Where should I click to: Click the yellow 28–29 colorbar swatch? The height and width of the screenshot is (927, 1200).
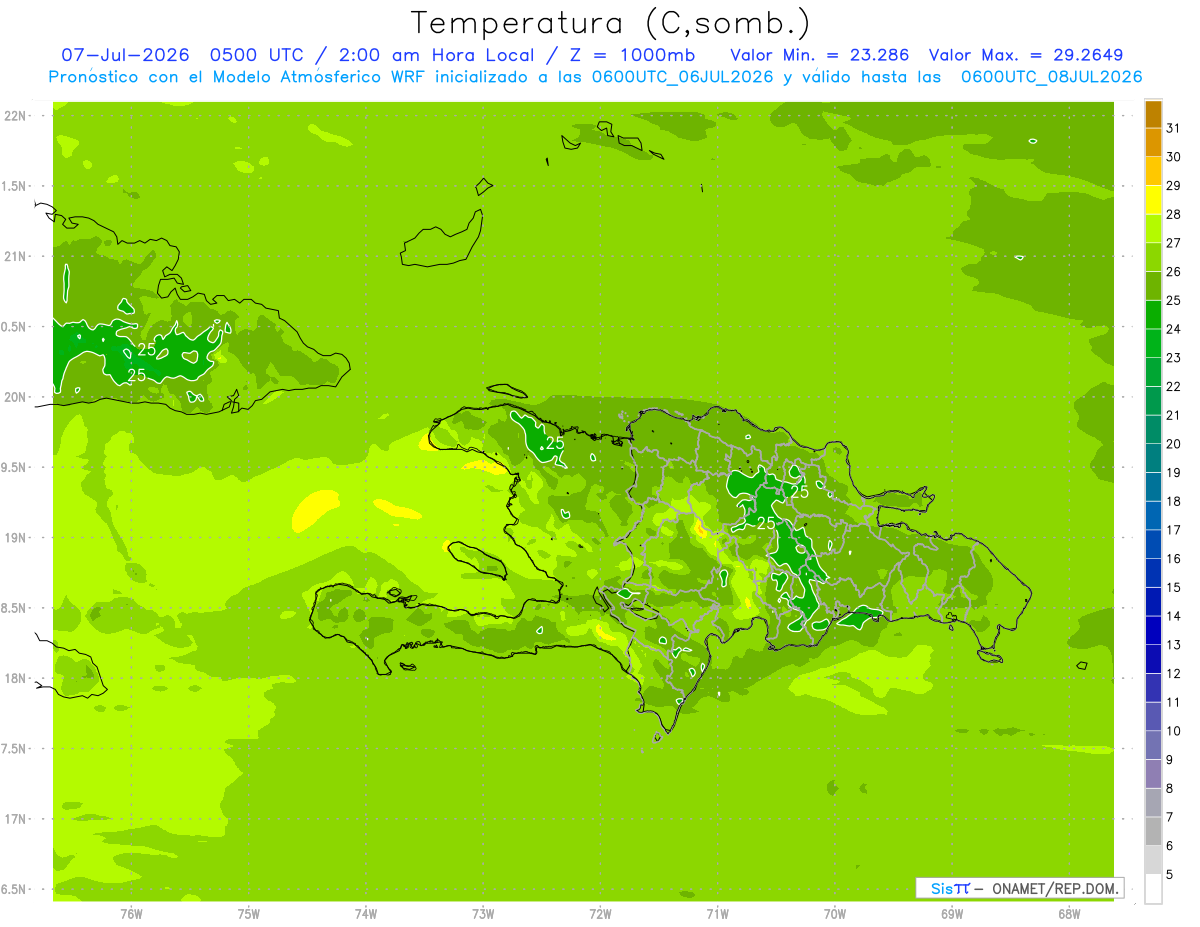1153,200
